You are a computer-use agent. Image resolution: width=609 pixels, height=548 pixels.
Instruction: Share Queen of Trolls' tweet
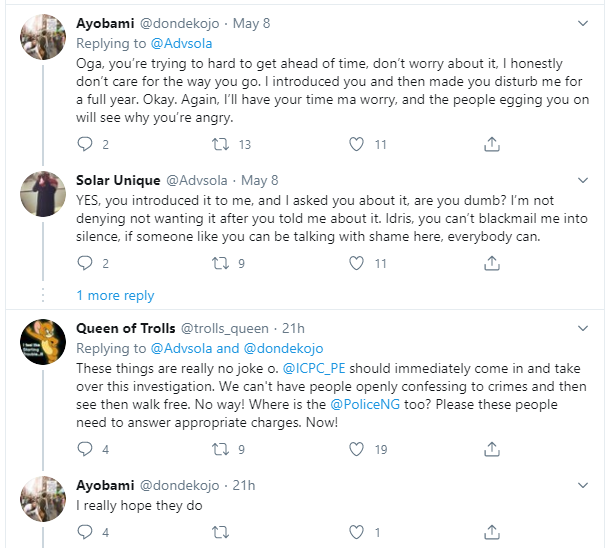pos(491,450)
